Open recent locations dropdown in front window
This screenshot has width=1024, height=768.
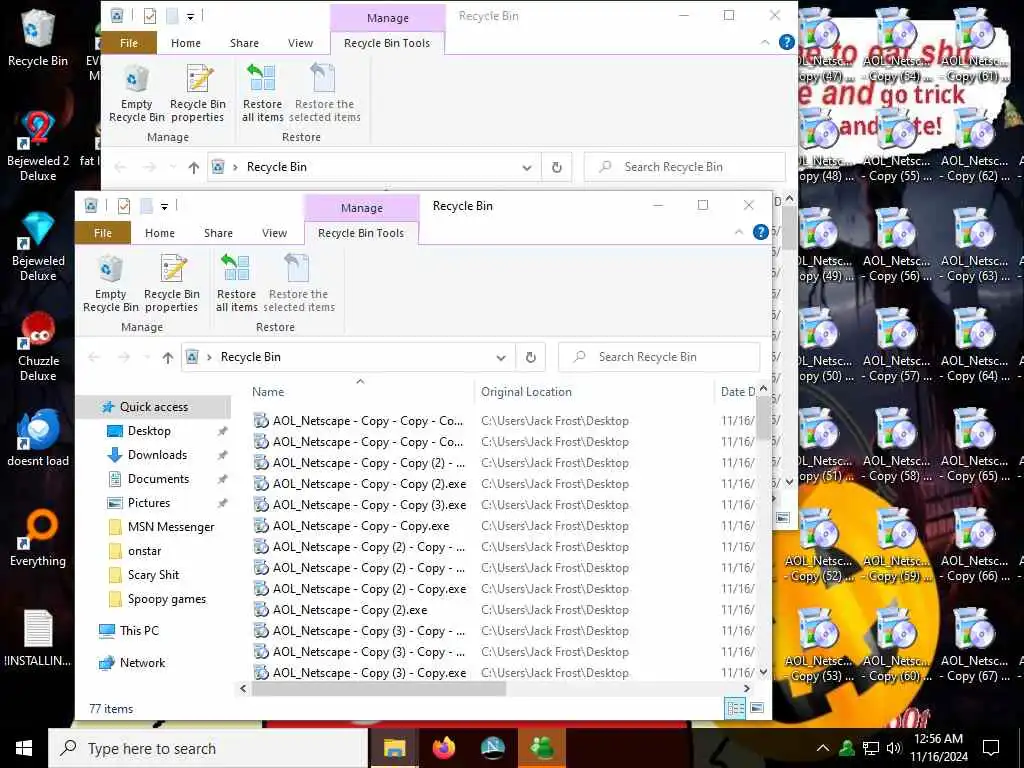(x=147, y=357)
